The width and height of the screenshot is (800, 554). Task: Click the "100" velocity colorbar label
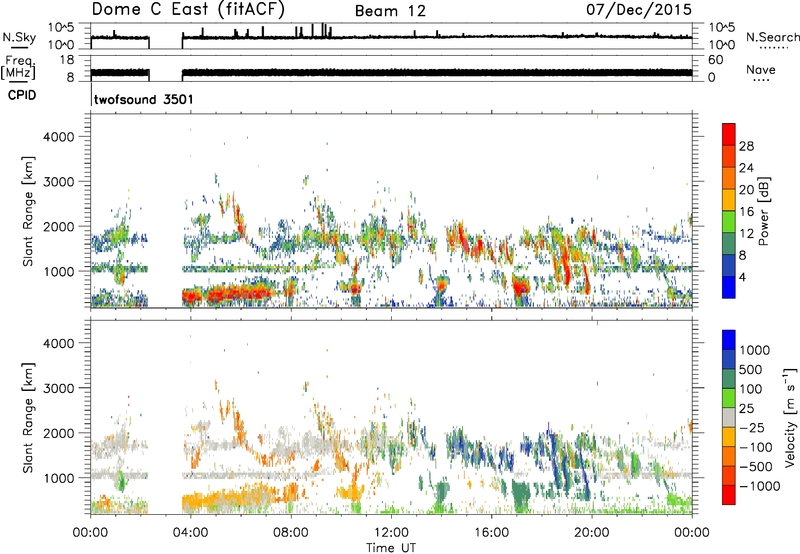[x=751, y=389]
